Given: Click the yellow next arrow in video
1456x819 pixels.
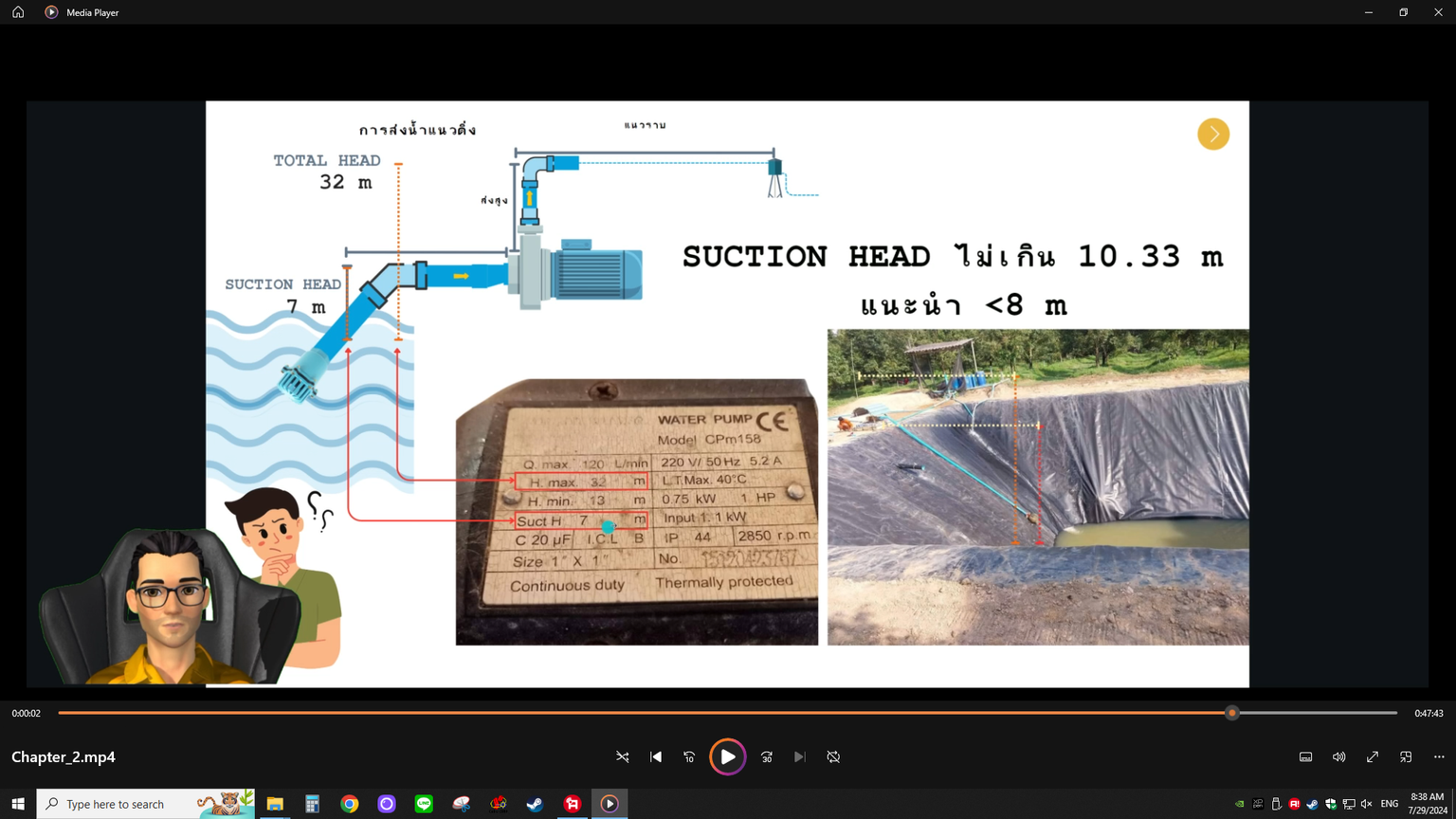Looking at the screenshot, I should click(x=1213, y=135).
